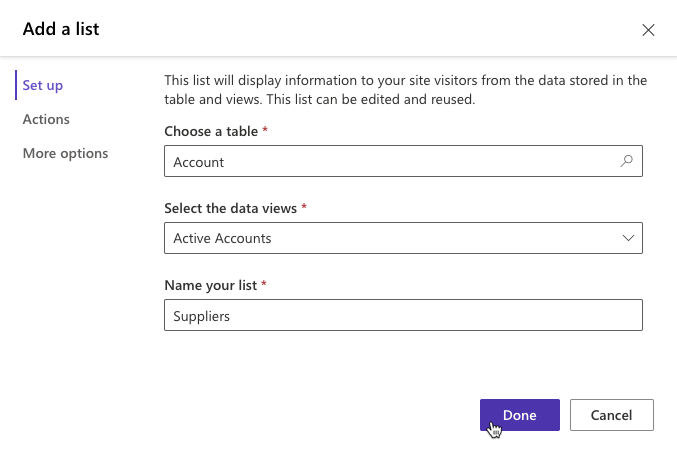This screenshot has width=677, height=456.
Task: Click the purple indicator beside Set up
Action: point(16,85)
